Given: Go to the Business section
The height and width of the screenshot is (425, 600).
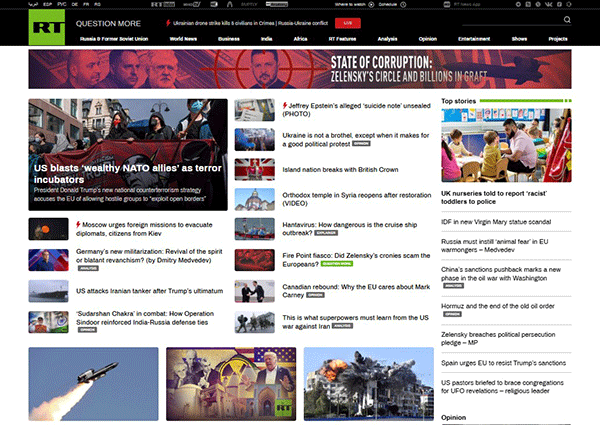Looking at the screenshot, I should 229,39.
